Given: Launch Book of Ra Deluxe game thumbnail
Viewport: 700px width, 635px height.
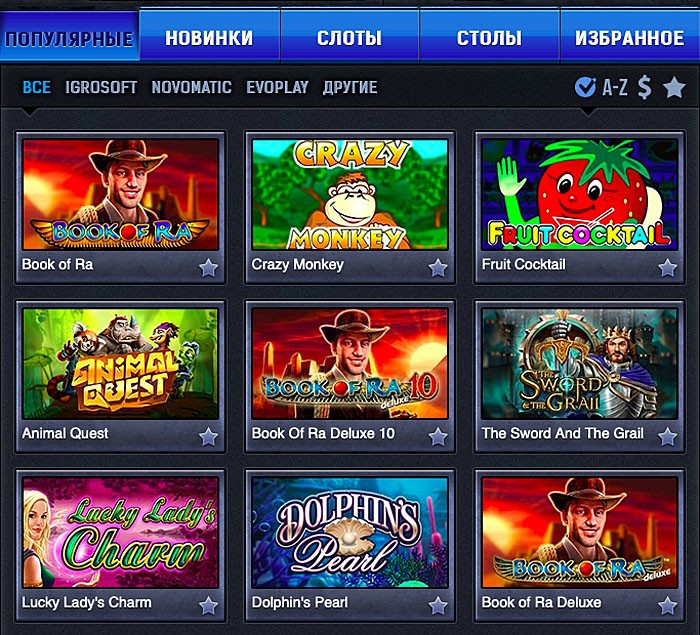Looking at the screenshot, I should [579, 532].
